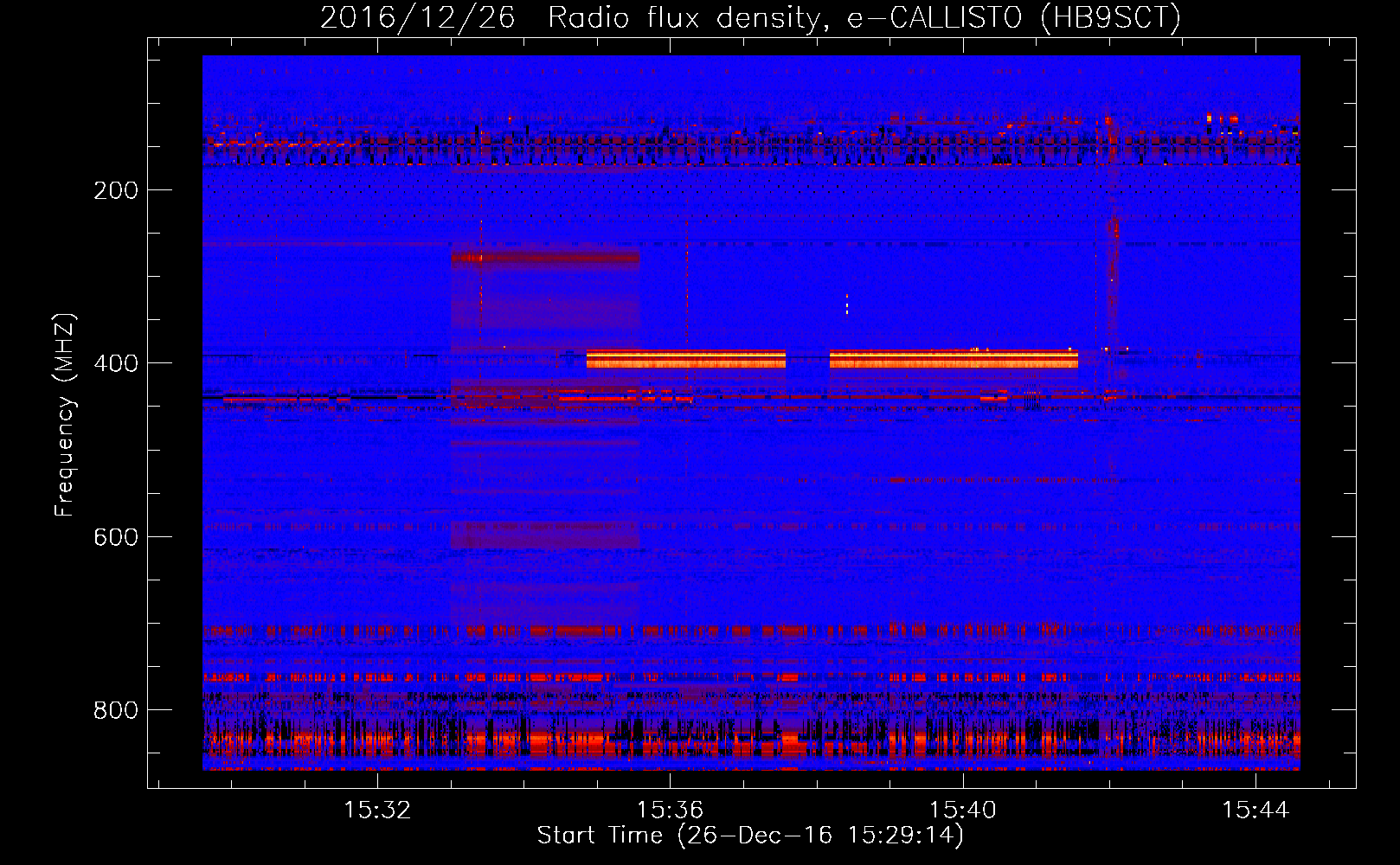Click the "Start Time (26-Dec-16 15:29:14)" label
Image resolution: width=1400 pixels, height=865 pixels.
click(x=750, y=836)
